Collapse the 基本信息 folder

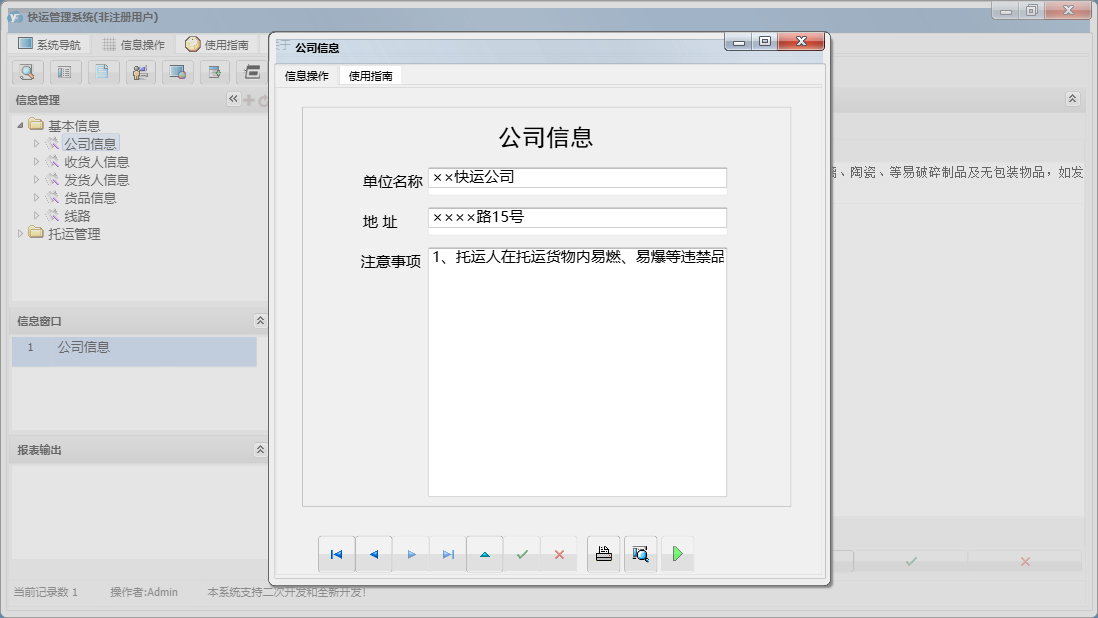(22, 124)
